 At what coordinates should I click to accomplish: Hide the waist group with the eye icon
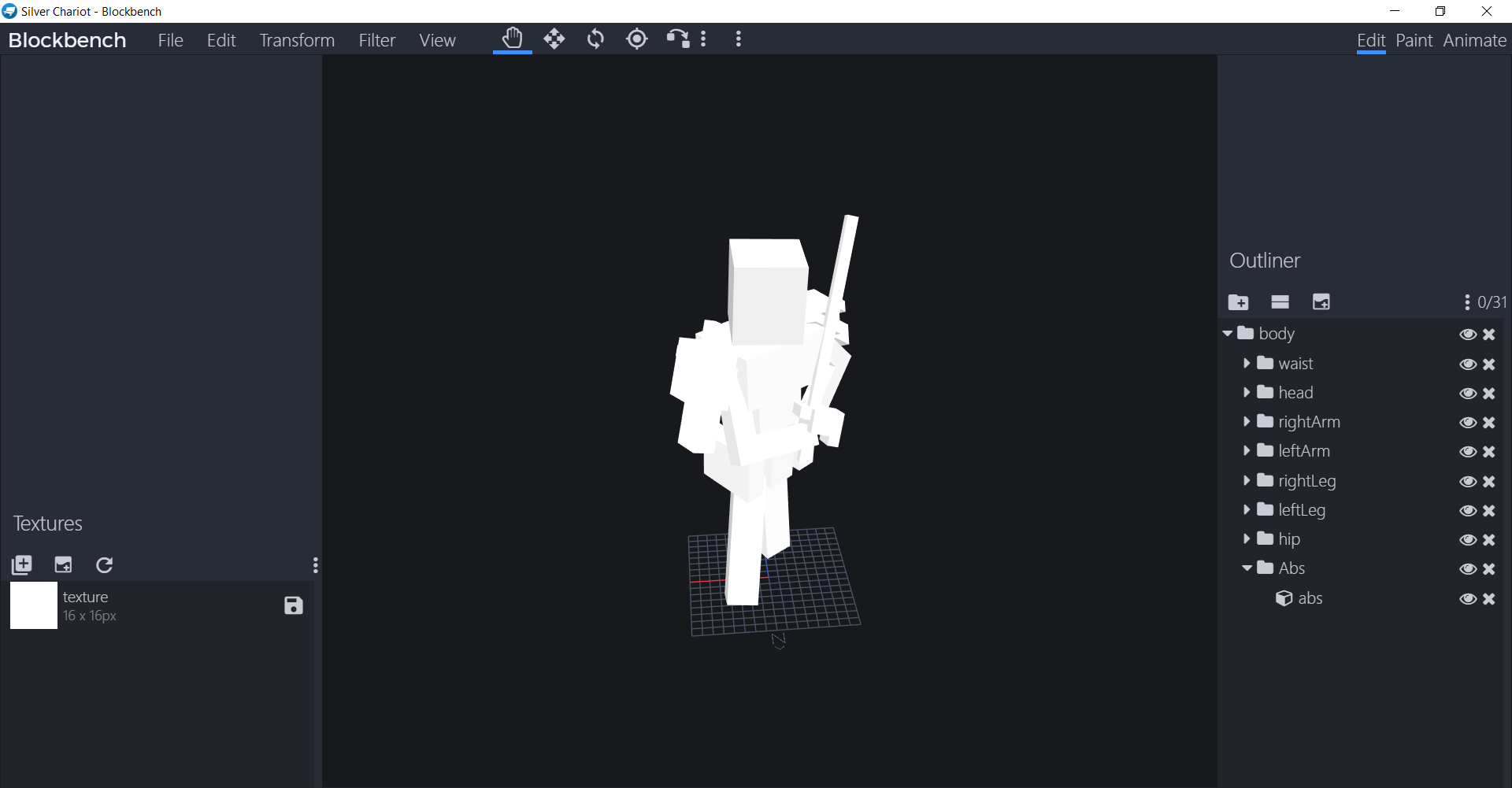(1468, 364)
